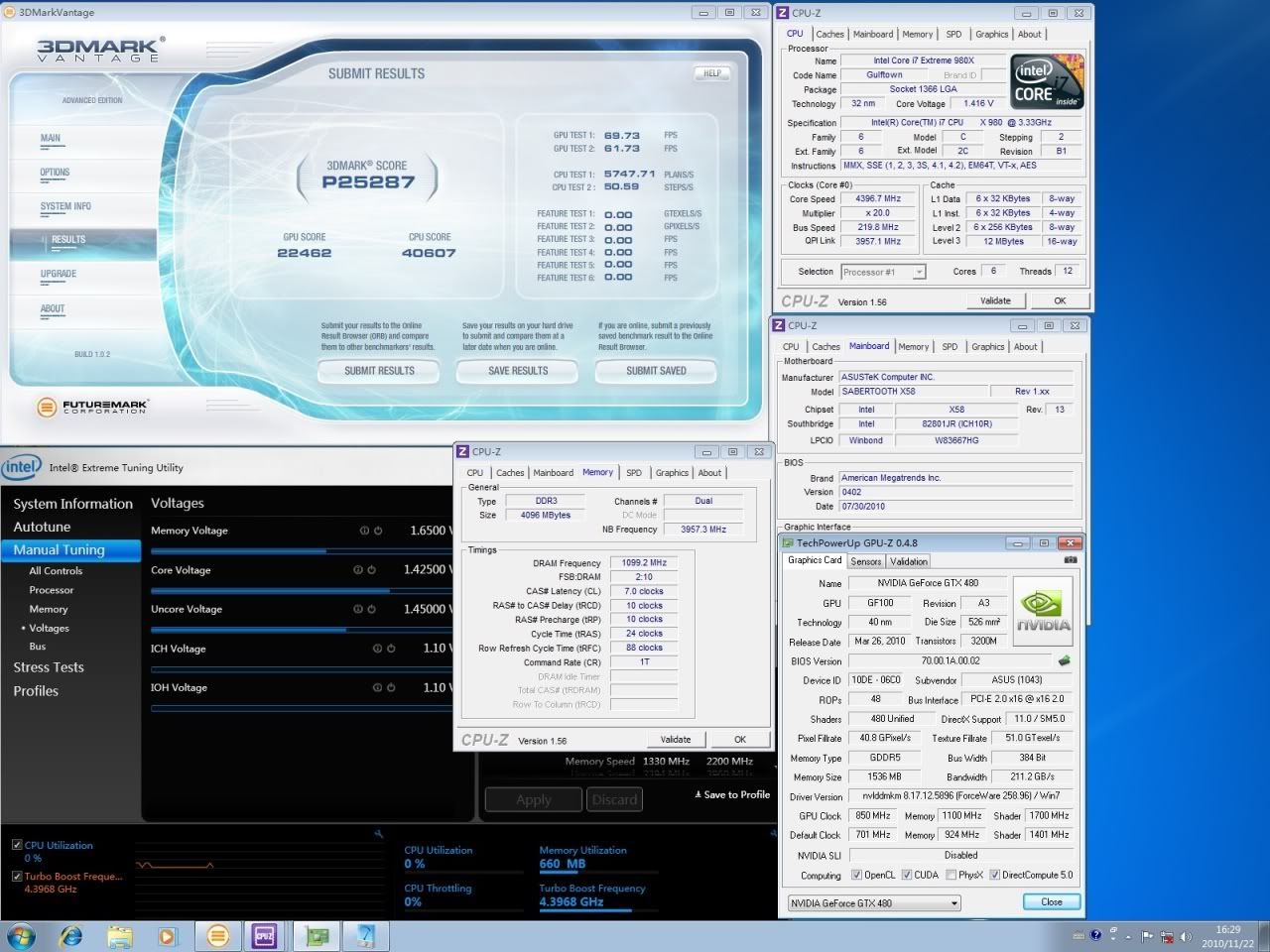1270x952 pixels.
Task: Open the NVIDIA GeForce GTX 480 dropdown
Action: pos(874,903)
